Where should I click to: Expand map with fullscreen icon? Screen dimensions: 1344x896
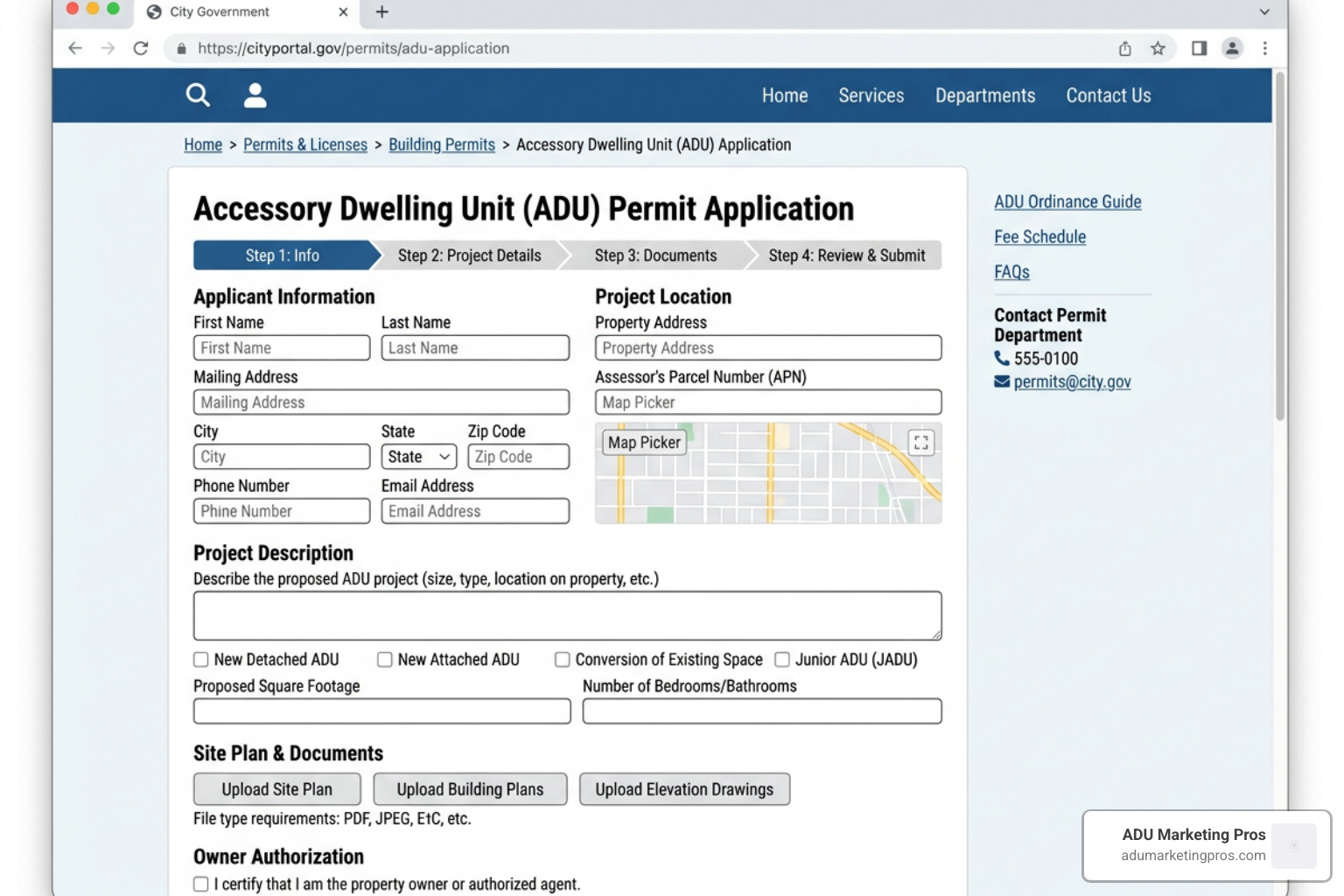920,443
